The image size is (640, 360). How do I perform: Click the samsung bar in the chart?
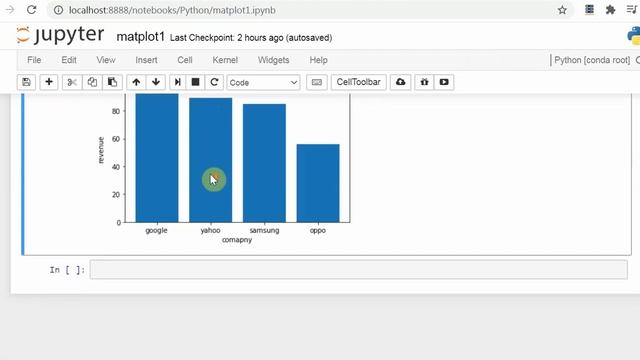pos(264,163)
